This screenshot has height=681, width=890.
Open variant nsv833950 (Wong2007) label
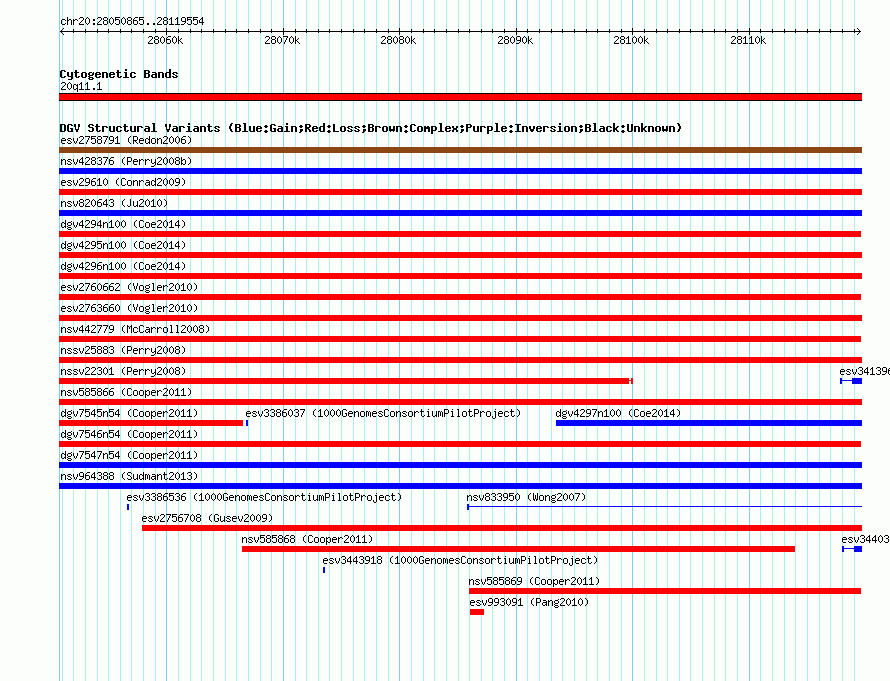pyautogui.click(x=526, y=497)
